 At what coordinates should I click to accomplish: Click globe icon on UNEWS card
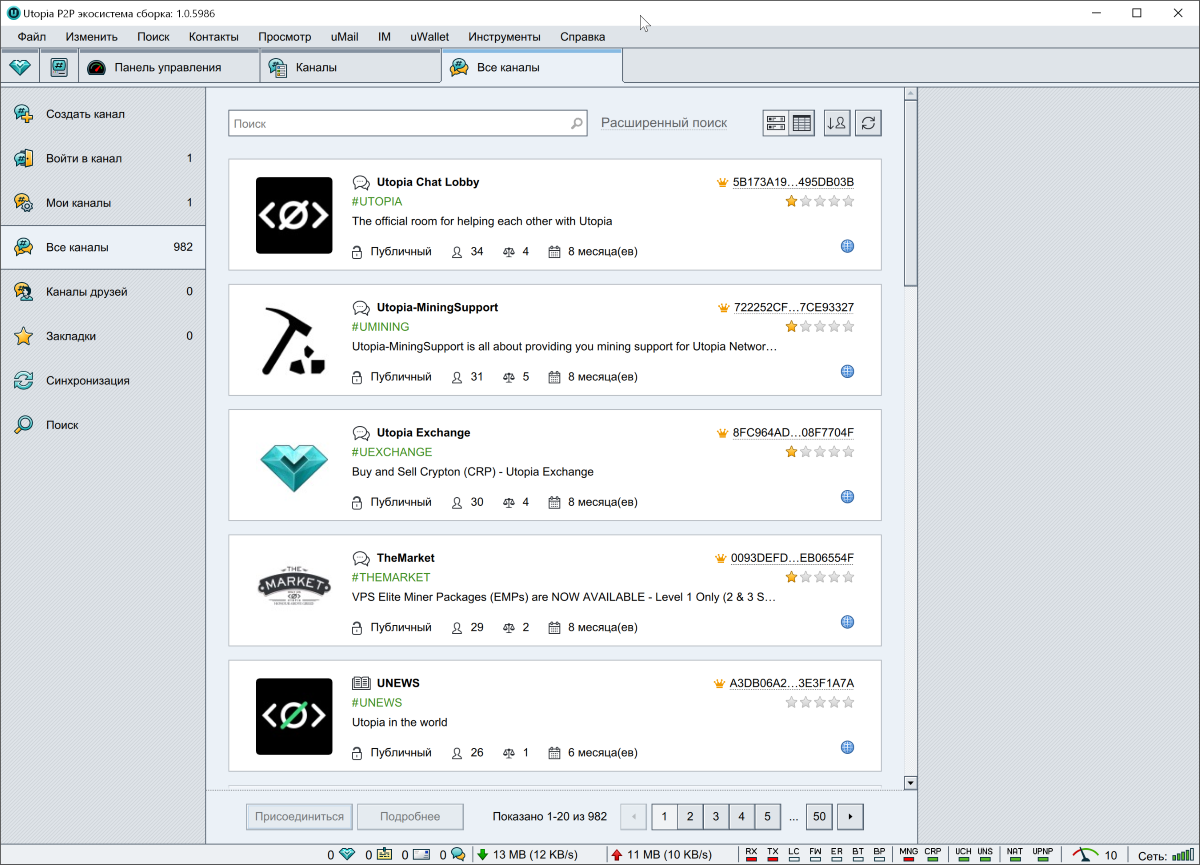847,747
